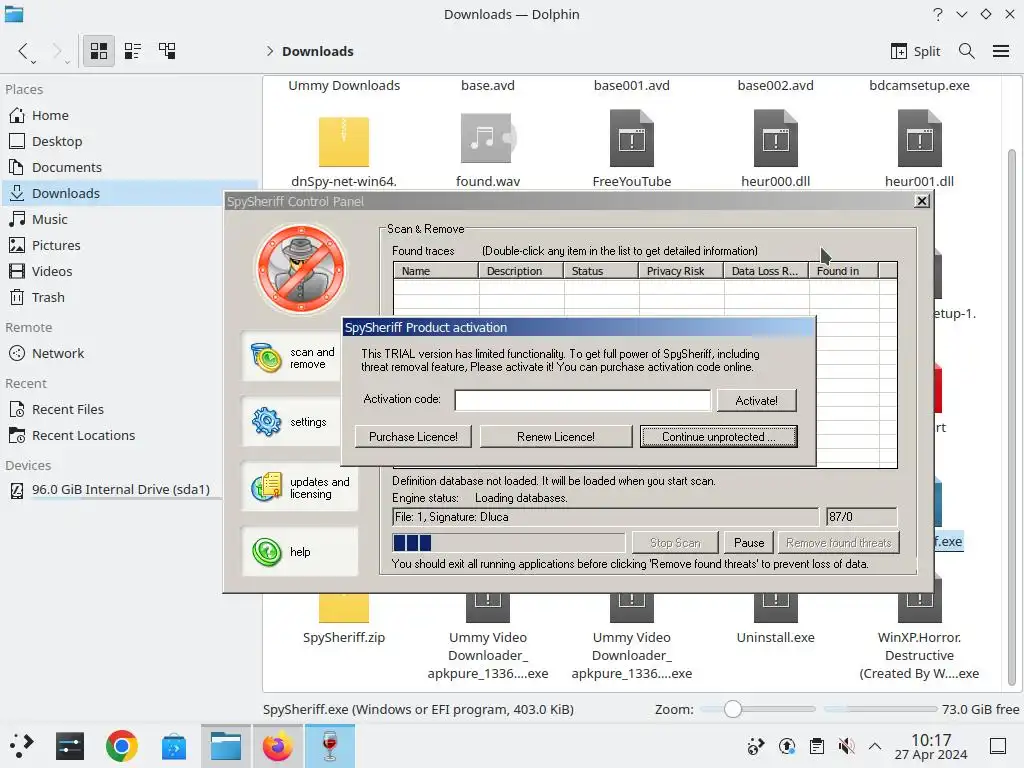Adjust the Dolphin zoom slider
1024x768 pixels.
point(733,709)
